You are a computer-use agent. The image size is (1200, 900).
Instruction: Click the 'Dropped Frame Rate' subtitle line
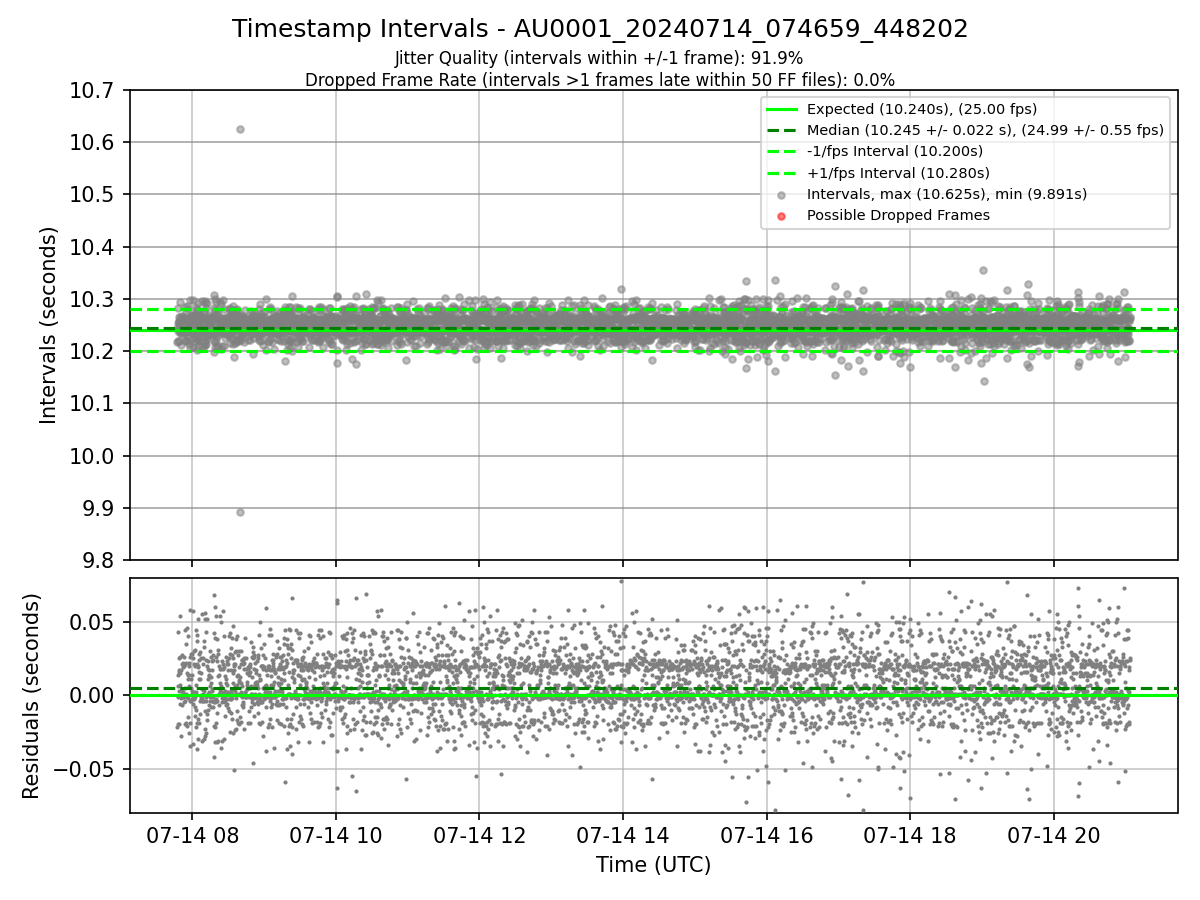(600, 80)
